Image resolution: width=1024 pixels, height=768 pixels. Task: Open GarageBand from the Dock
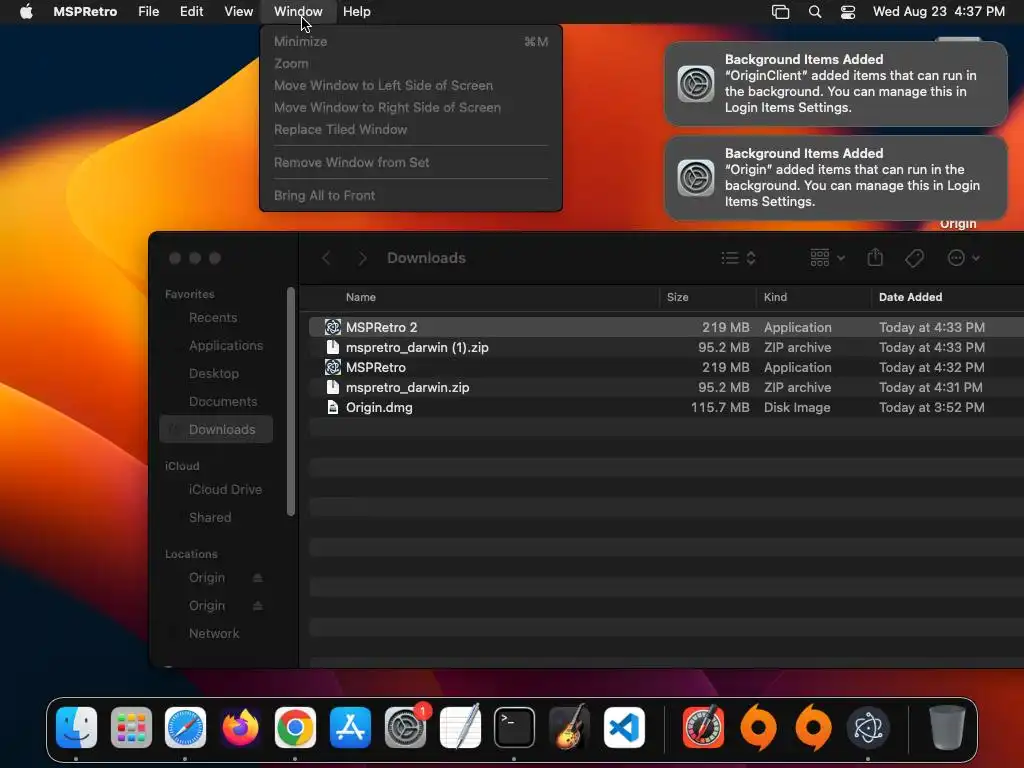point(569,728)
